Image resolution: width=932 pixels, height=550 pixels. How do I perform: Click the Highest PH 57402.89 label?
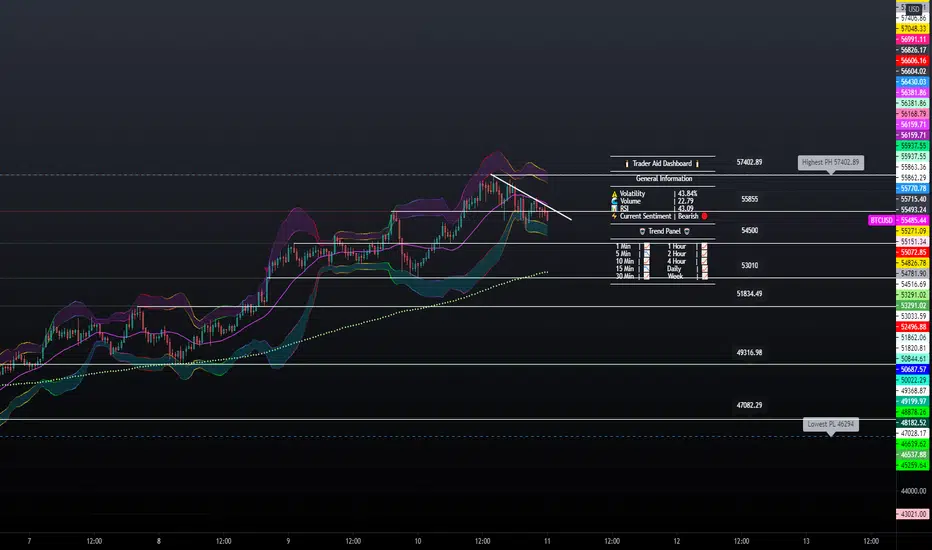(830, 162)
